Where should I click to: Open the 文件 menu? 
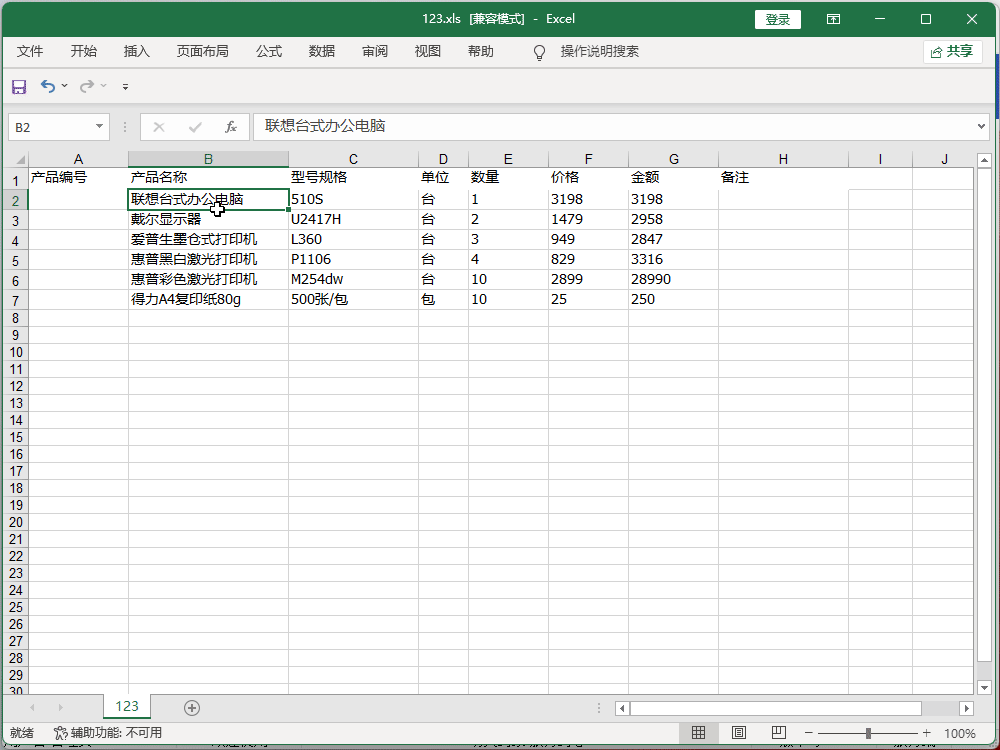[30, 52]
